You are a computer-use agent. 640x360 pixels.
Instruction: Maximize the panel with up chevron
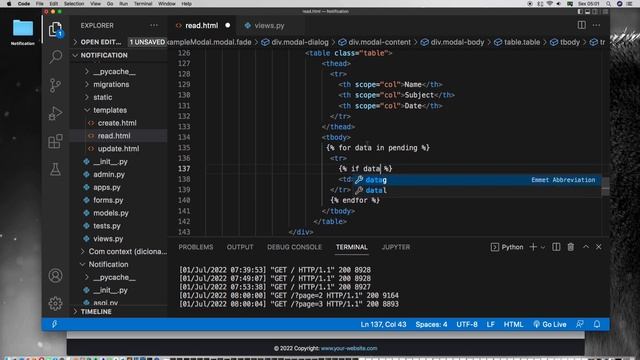click(586, 247)
